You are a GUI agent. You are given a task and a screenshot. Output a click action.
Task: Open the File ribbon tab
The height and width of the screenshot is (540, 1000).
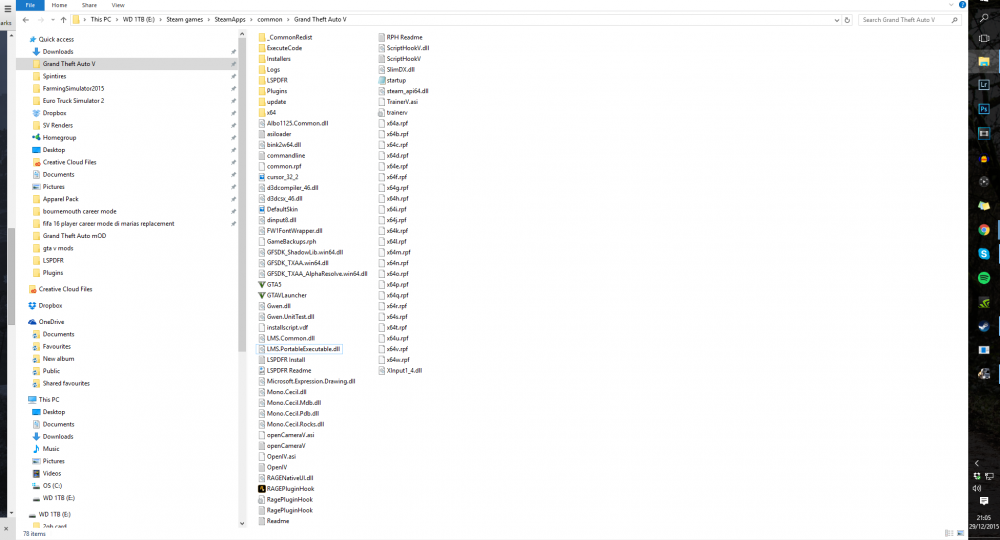click(x=30, y=5)
